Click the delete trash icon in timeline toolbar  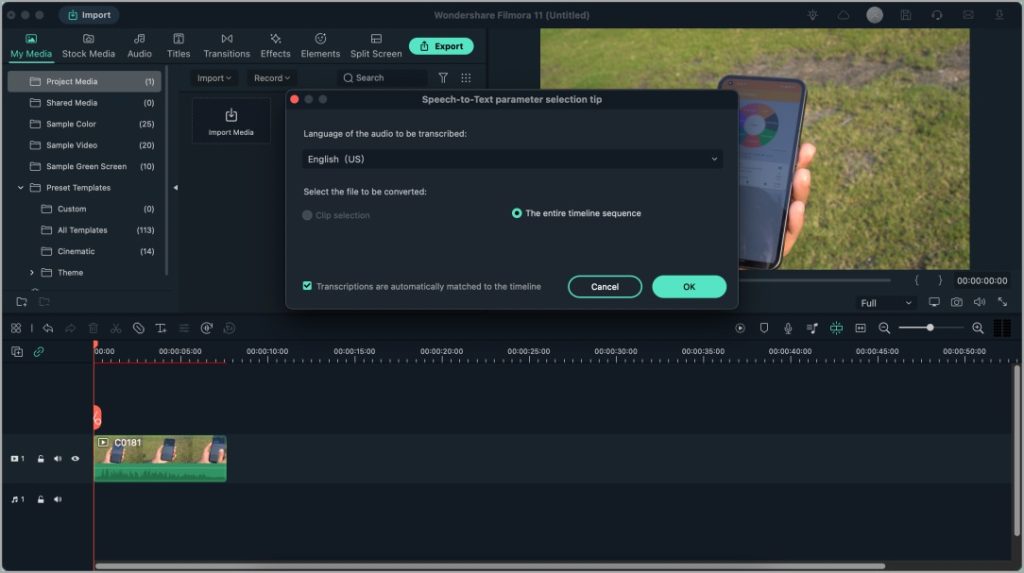click(x=93, y=329)
